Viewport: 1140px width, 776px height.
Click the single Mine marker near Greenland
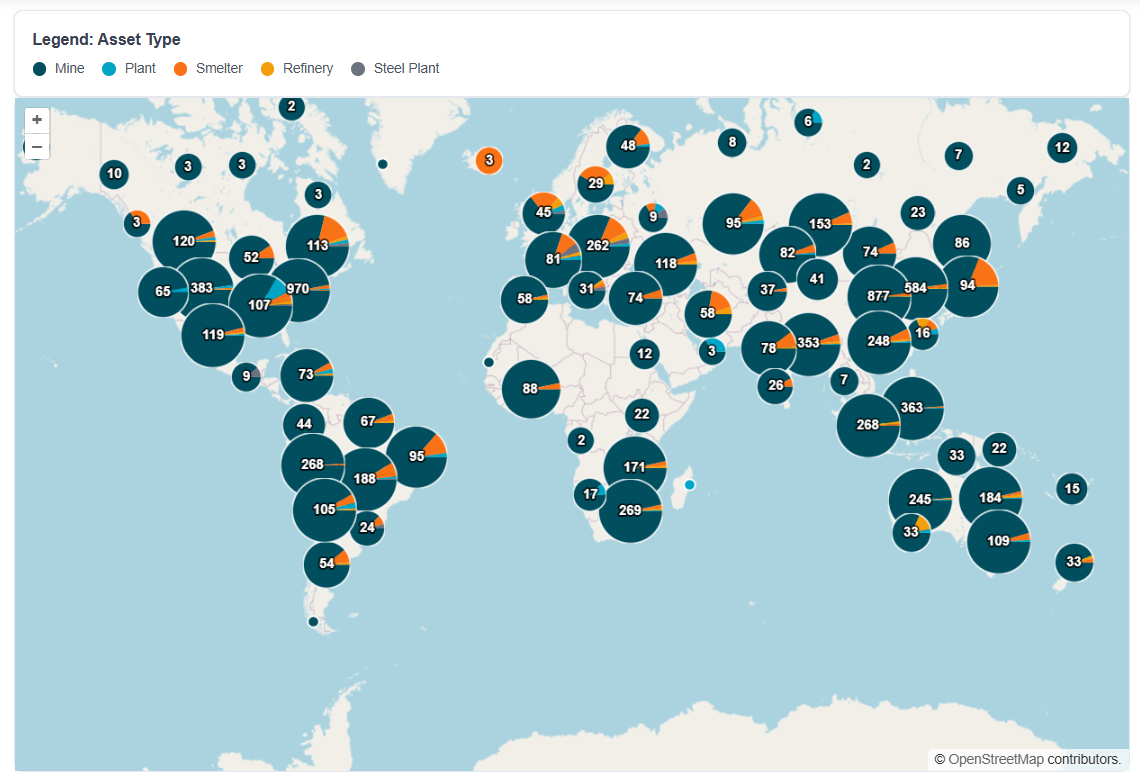(x=382, y=164)
